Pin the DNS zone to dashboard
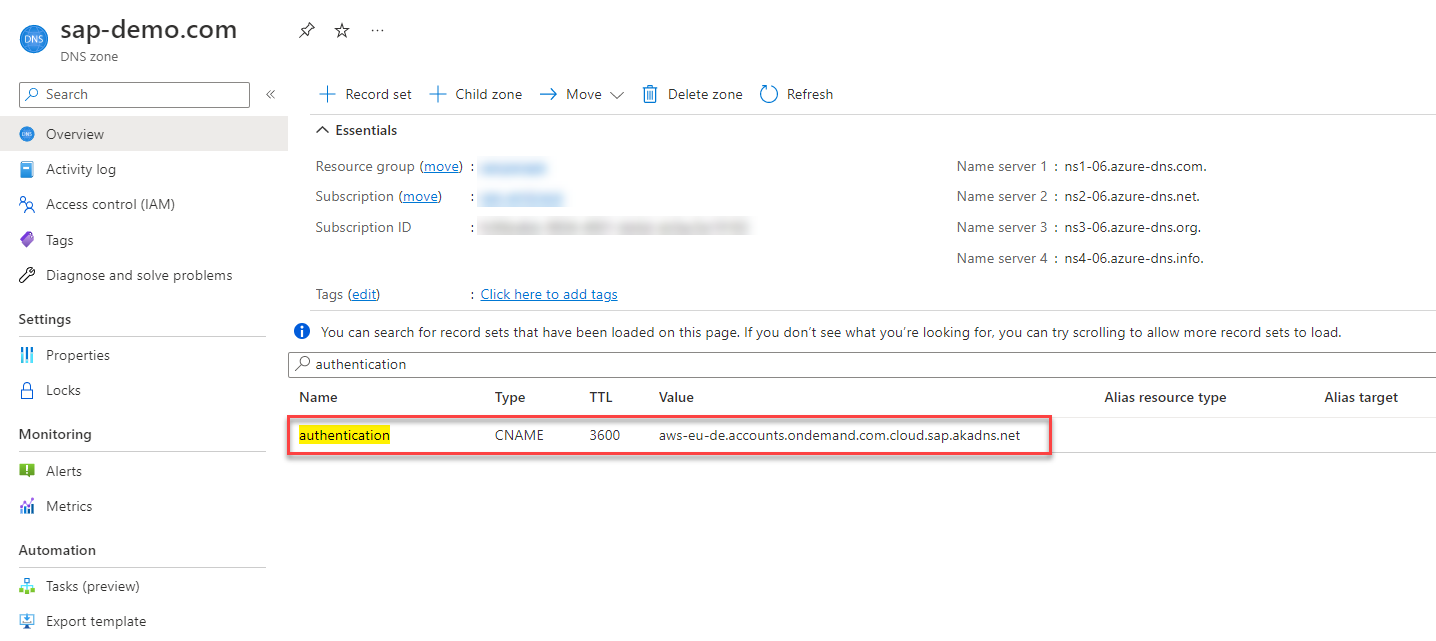The image size is (1436, 641). pyautogui.click(x=307, y=31)
